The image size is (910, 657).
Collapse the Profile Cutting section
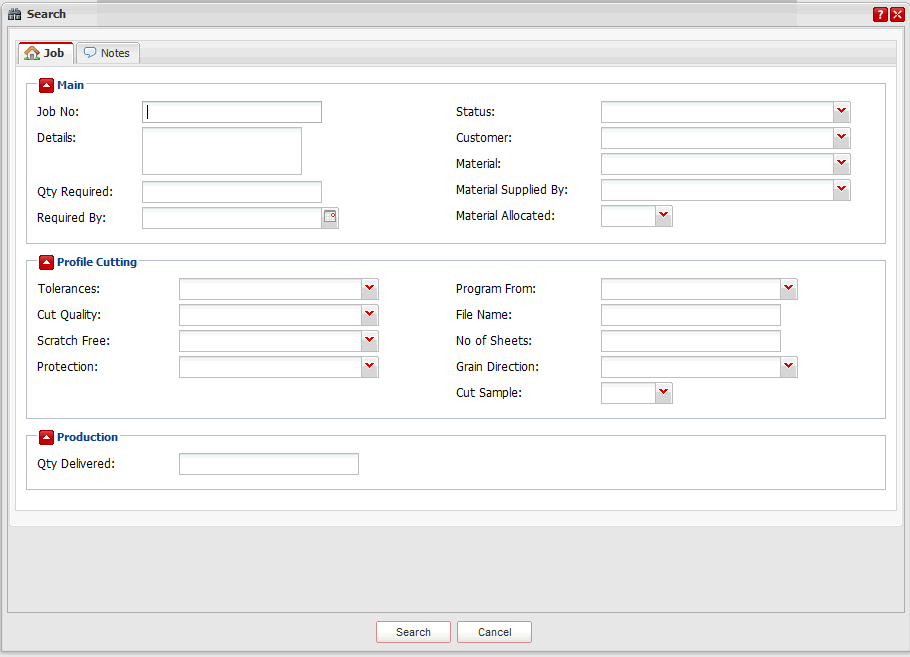46,263
